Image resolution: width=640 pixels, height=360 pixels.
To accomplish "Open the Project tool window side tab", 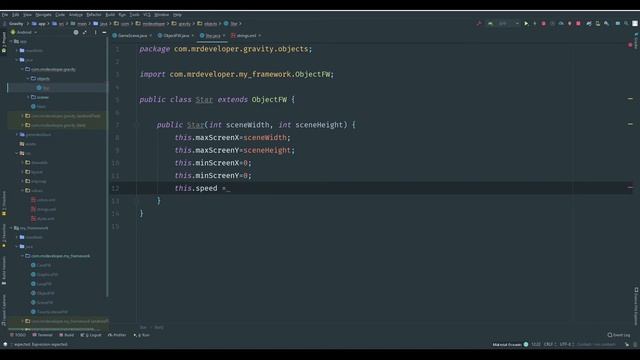I will tap(4, 41).
